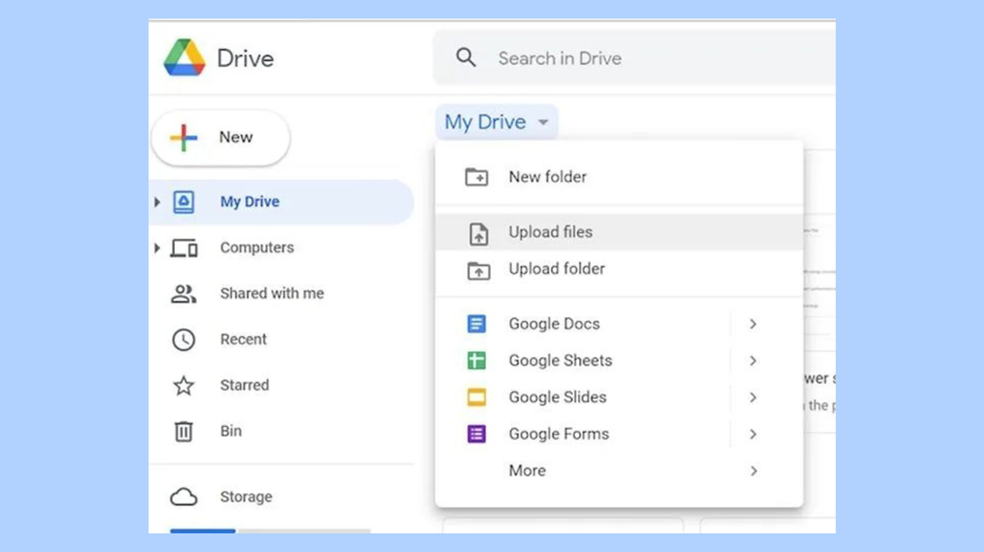Image resolution: width=984 pixels, height=552 pixels.
Task: Click the My Drive sidebar icon
Action: pos(183,202)
